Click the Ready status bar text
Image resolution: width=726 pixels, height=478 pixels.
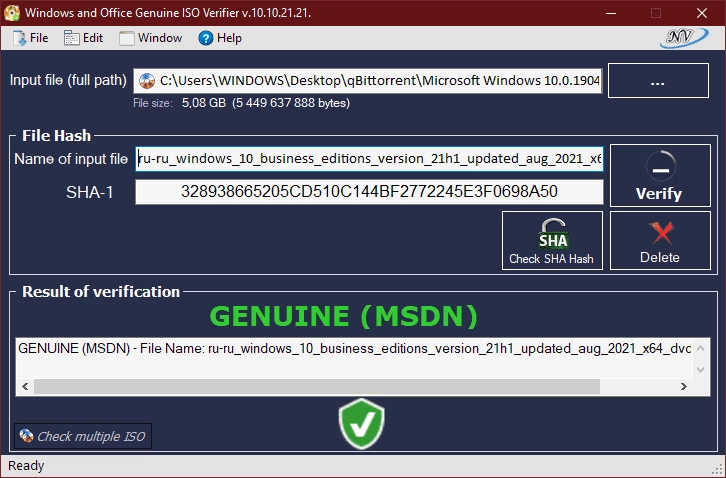(x=26, y=465)
